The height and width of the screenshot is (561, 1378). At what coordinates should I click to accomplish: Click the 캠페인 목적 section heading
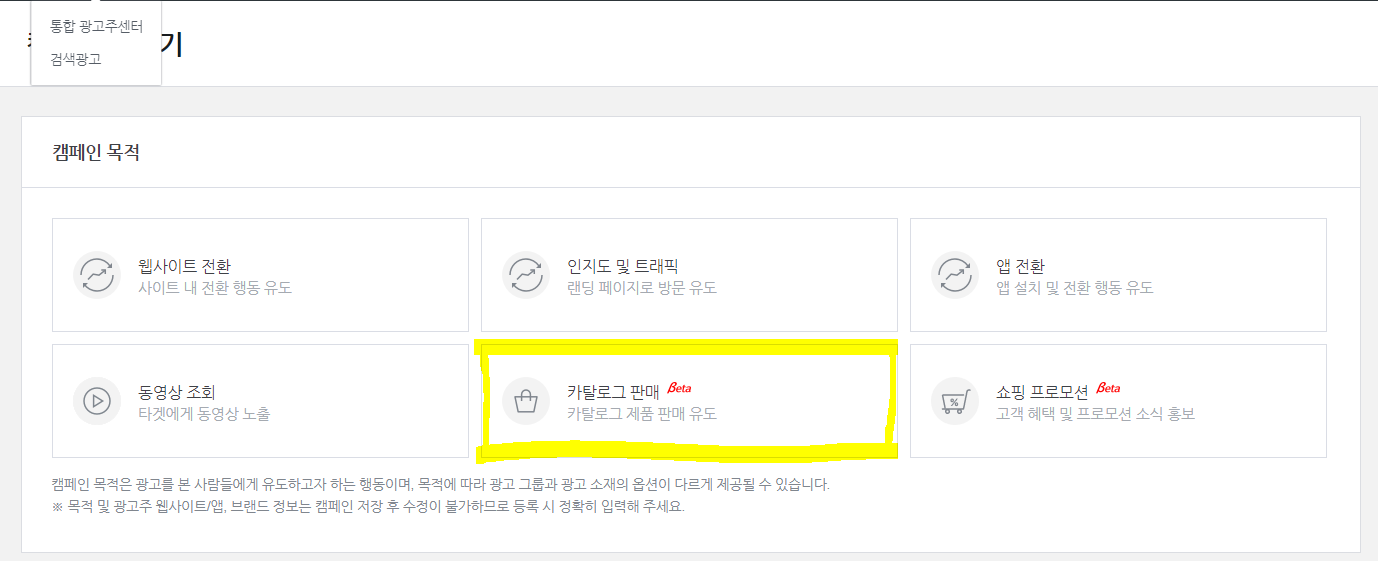click(x=96, y=153)
